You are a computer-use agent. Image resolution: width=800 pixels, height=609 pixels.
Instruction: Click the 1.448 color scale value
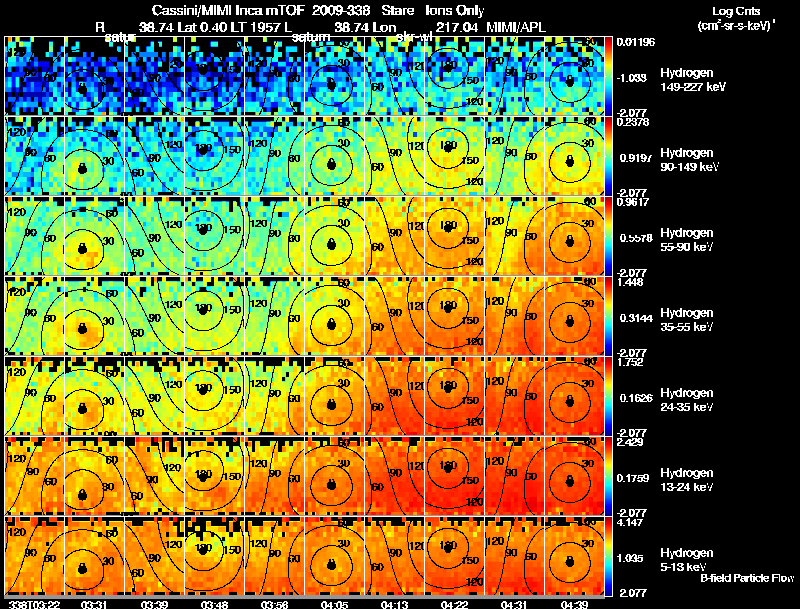click(630, 282)
